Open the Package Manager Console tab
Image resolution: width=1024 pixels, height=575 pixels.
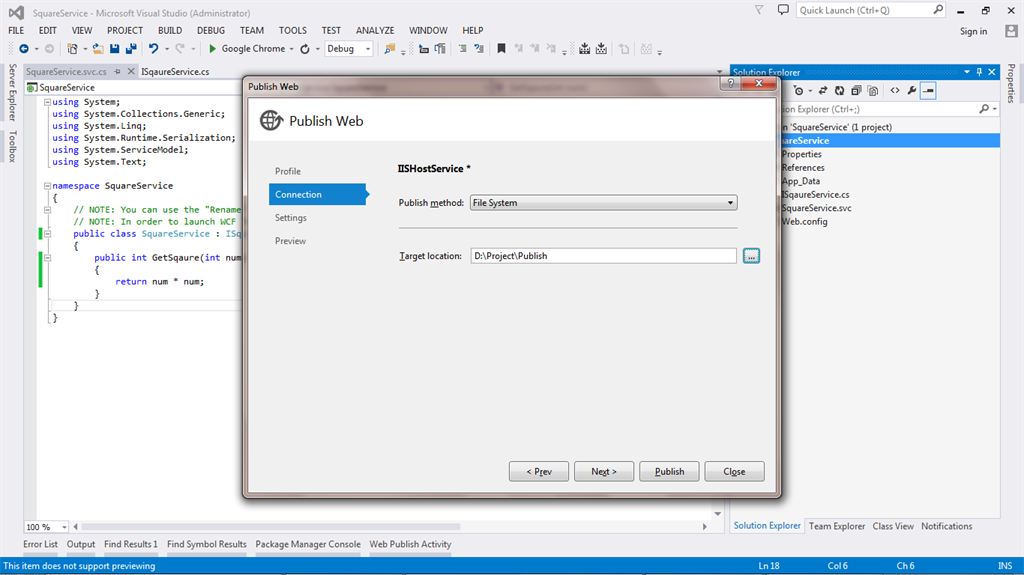tap(308, 544)
